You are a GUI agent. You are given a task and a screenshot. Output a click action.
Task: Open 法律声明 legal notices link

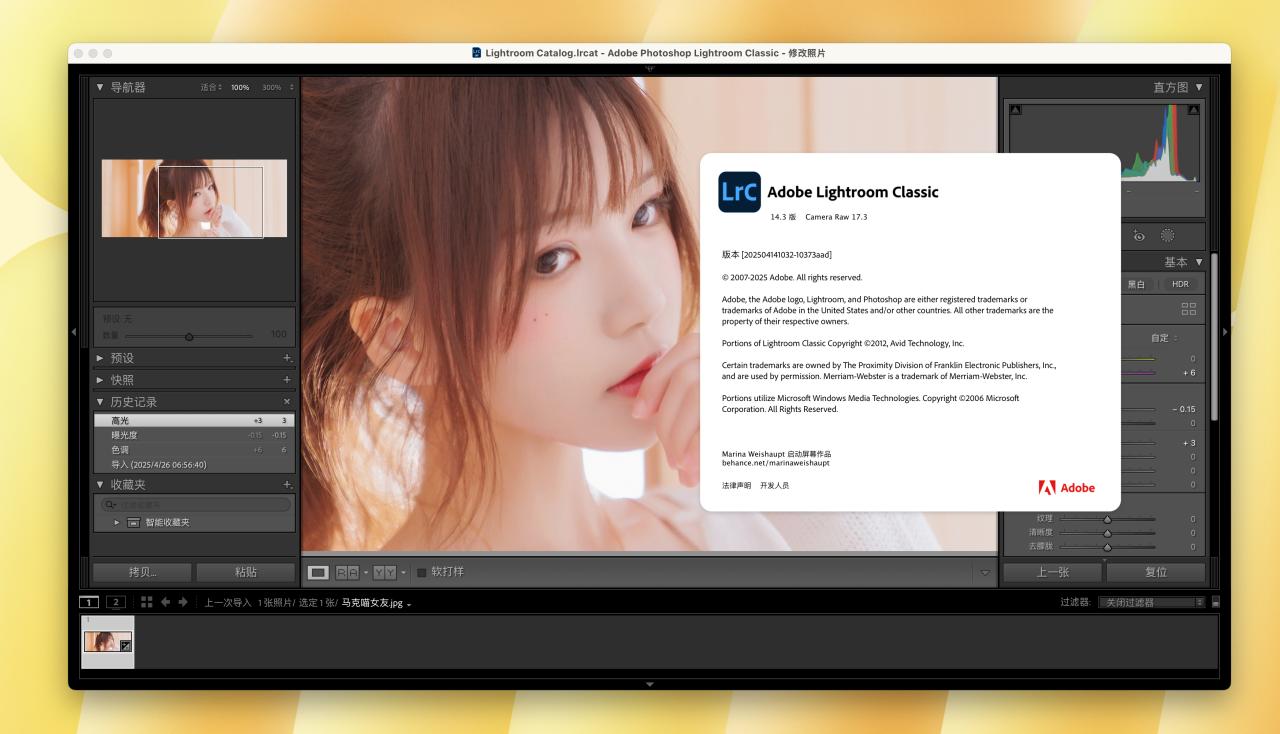736,485
